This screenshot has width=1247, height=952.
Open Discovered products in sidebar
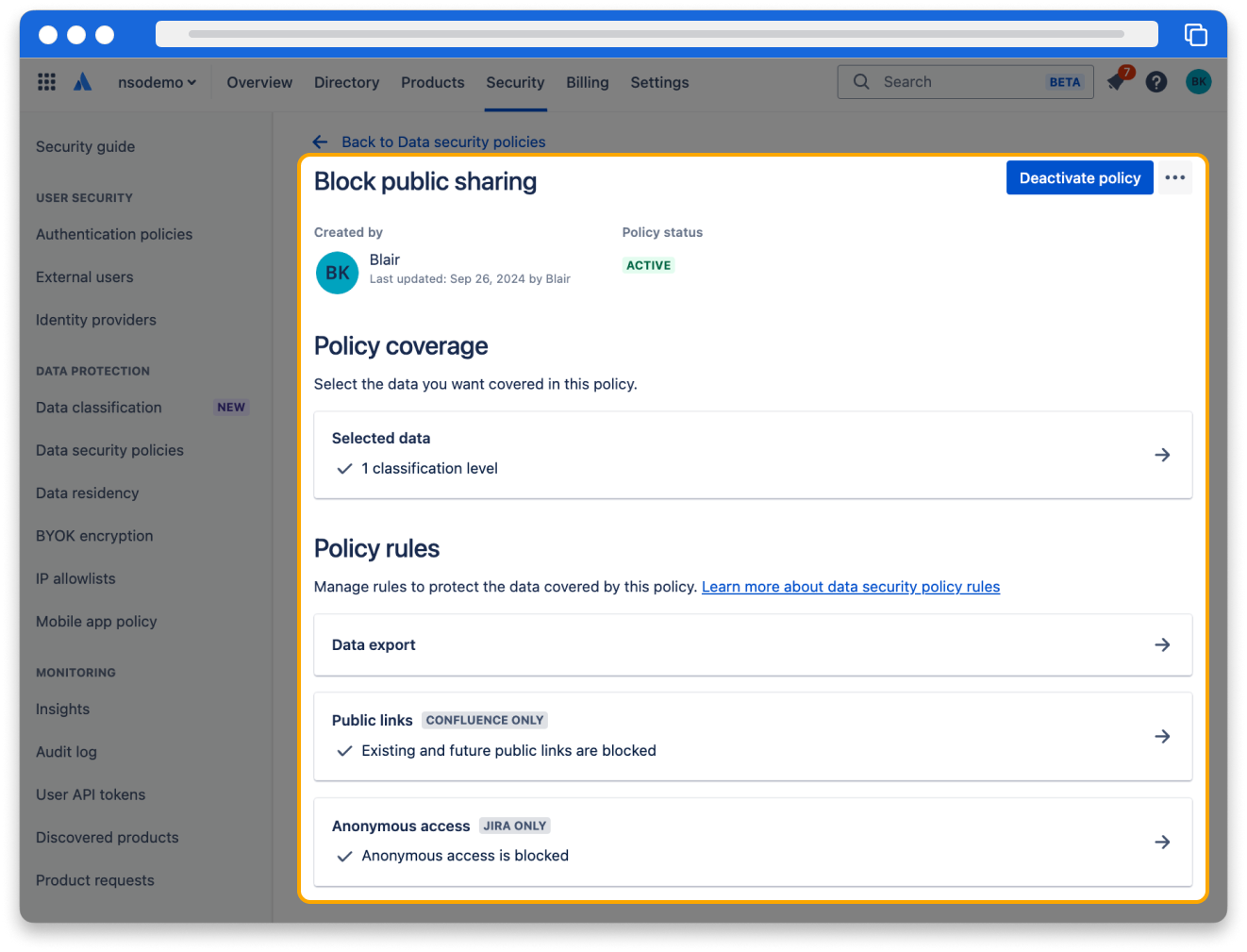tap(108, 837)
